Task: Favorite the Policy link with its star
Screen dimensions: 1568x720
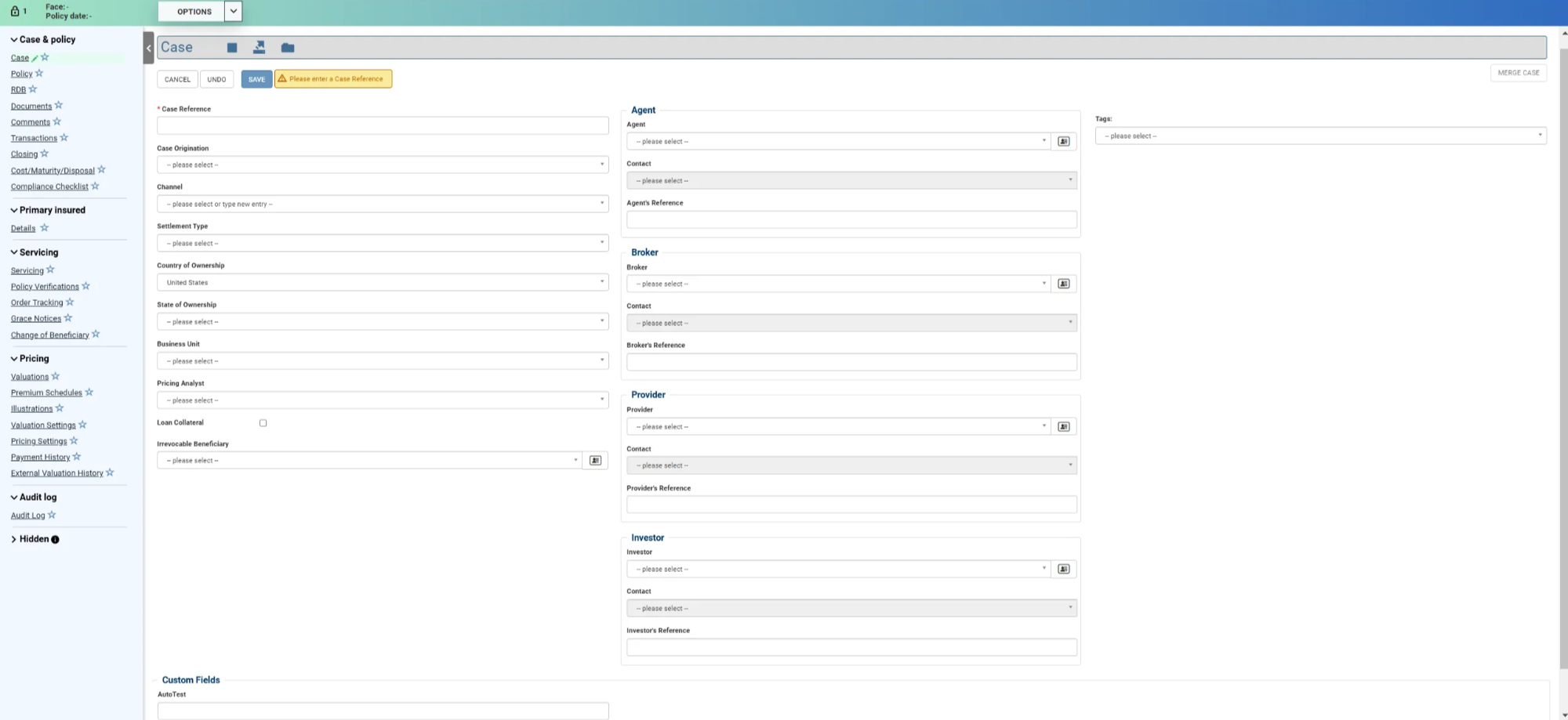Action: [39, 74]
